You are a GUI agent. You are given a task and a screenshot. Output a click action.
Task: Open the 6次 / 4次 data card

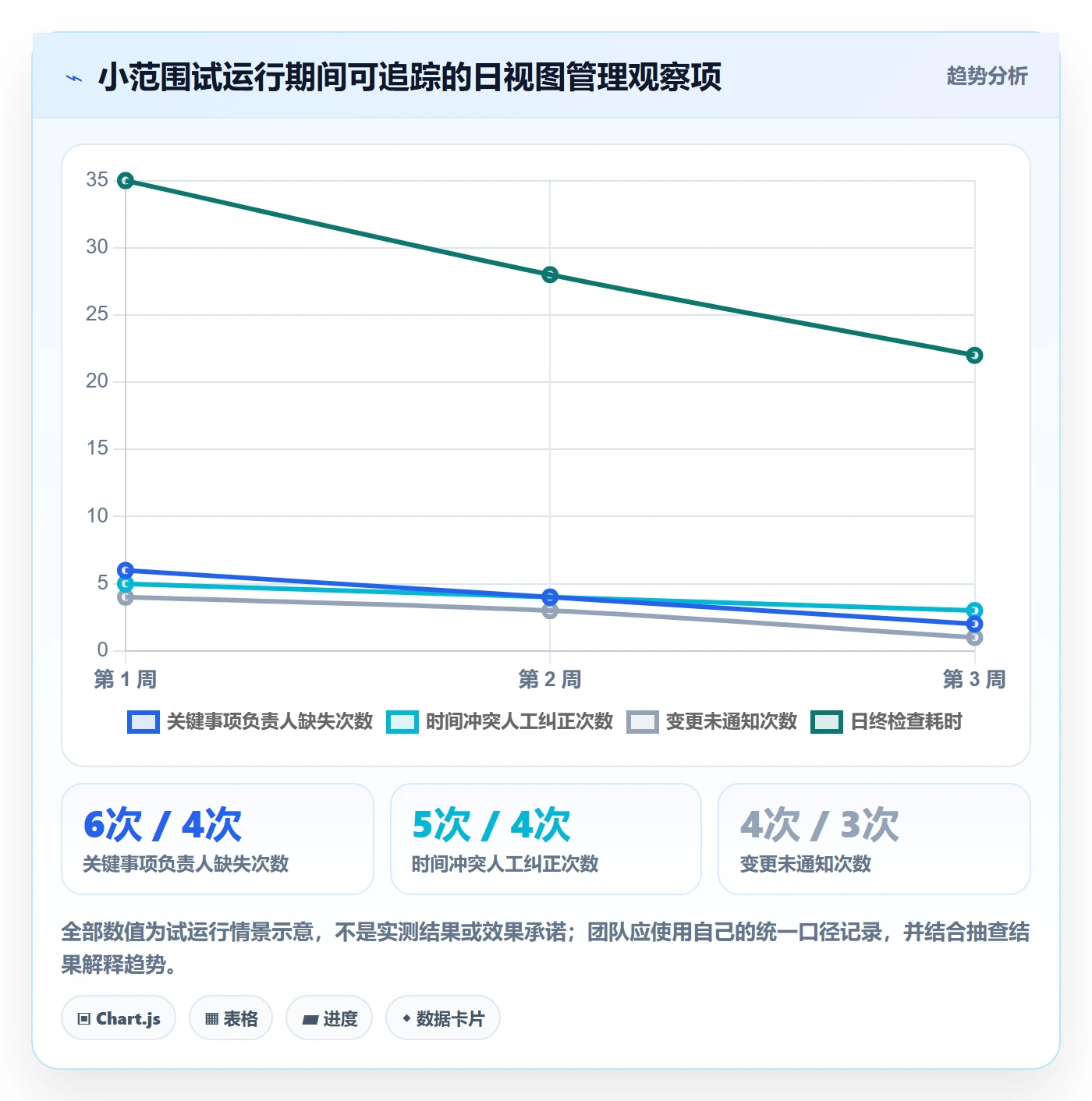point(218,839)
